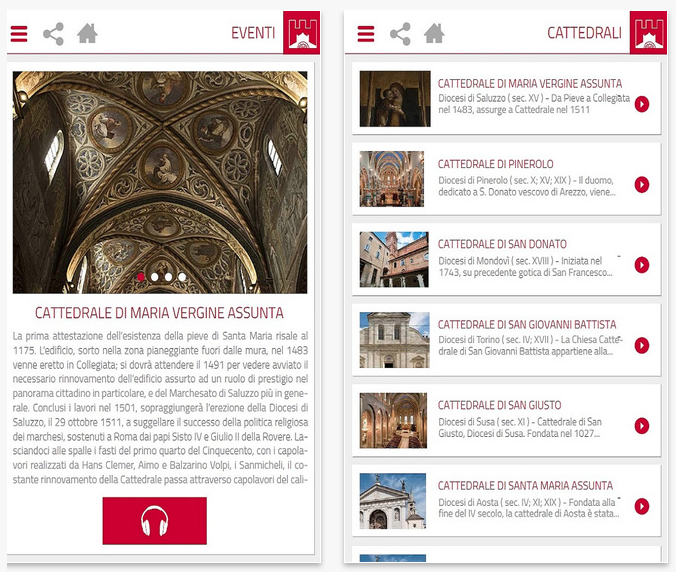Tap San Donato cathedral thumbnail
Image resolution: width=676 pixels, height=572 pixels.
(394, 259)
